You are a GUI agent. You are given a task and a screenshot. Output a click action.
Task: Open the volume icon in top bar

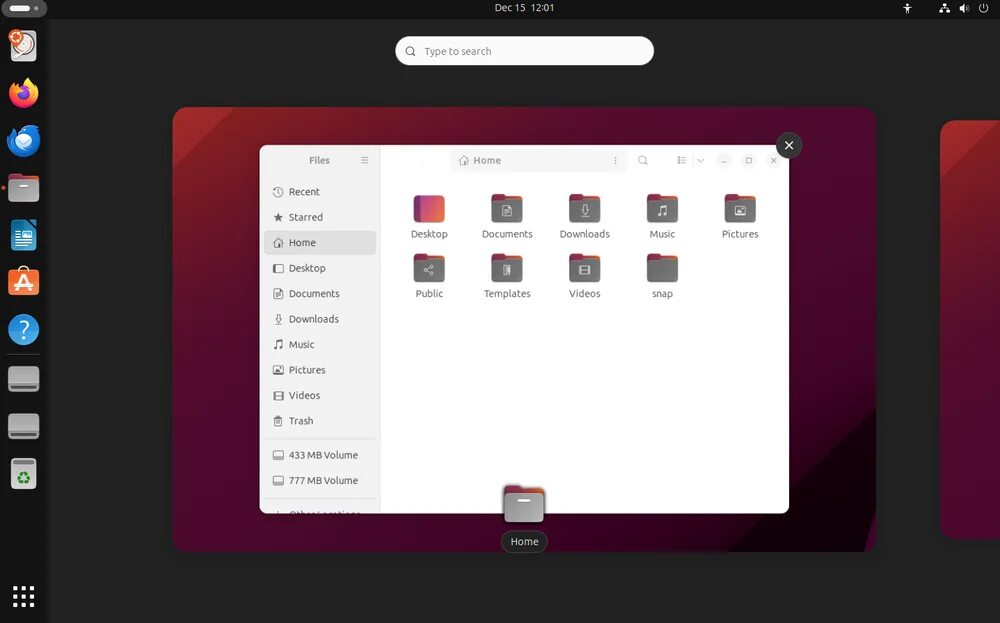tap(964, 8)
